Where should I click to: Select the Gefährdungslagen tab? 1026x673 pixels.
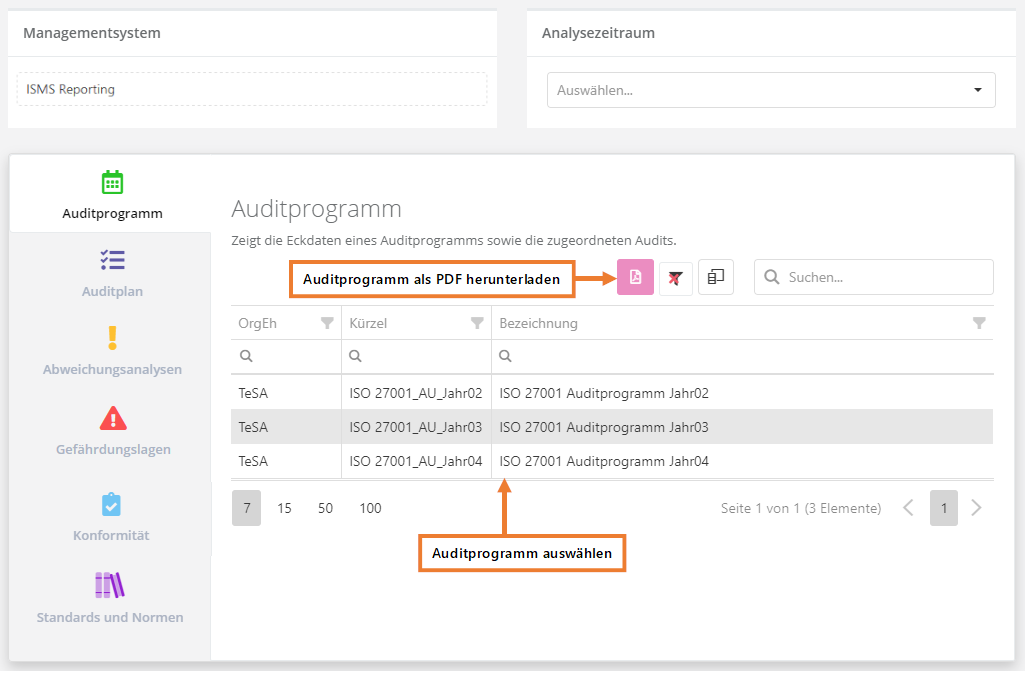click(113, 431)
